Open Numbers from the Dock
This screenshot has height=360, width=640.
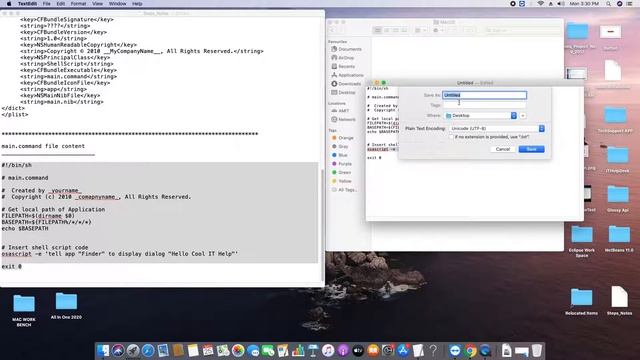coord(298,350)
